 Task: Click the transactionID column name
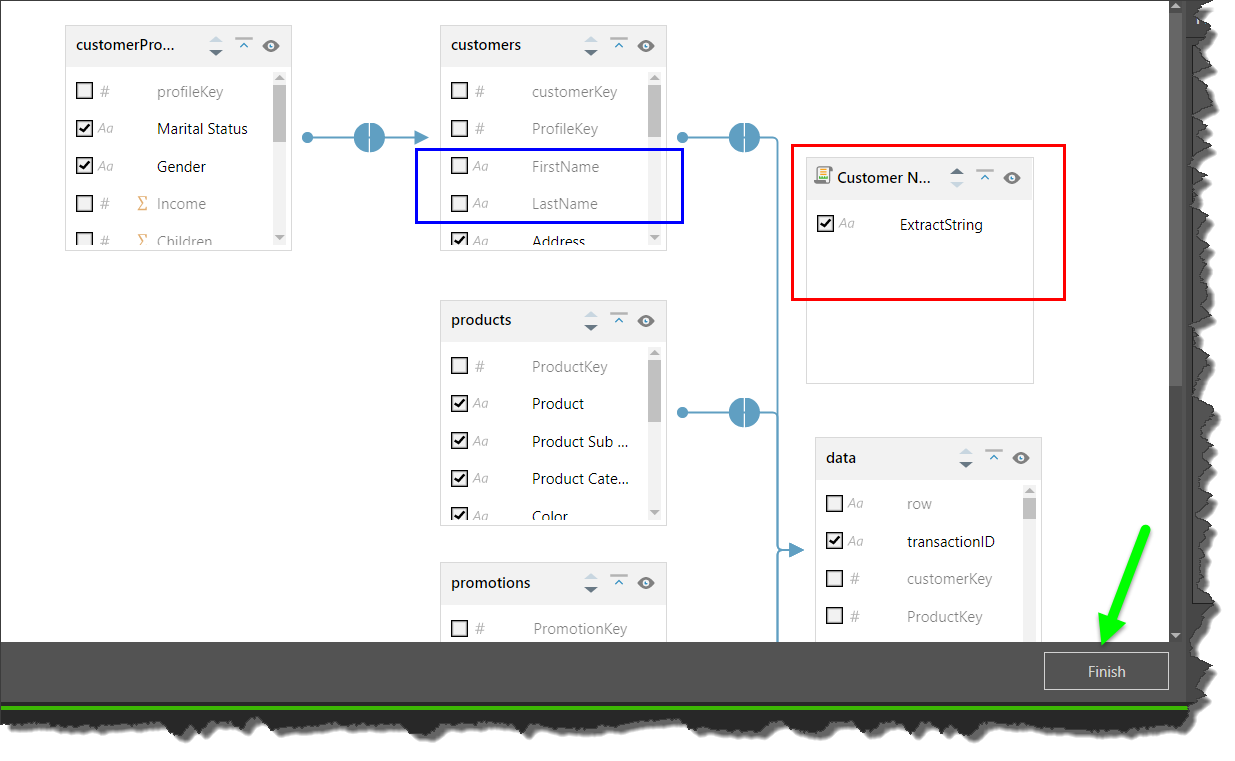tap(951, 542)
